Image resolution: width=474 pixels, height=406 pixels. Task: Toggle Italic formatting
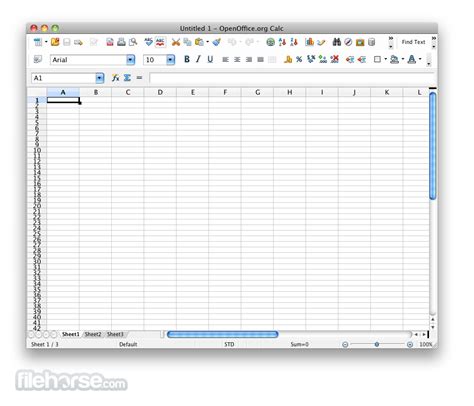click(198, 59)
